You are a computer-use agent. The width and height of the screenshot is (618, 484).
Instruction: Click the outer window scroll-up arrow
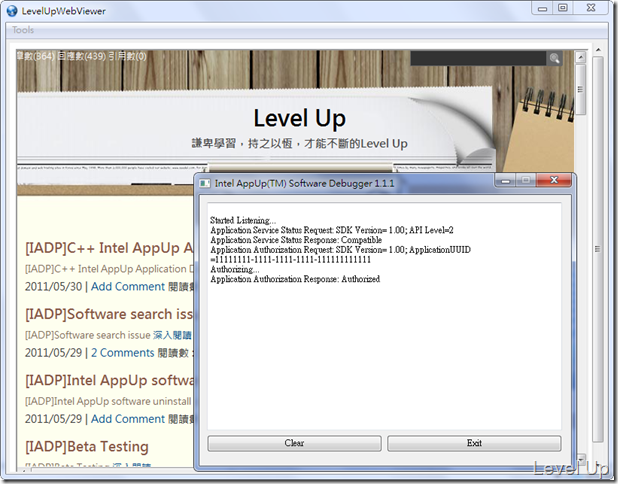pos(598,50)
